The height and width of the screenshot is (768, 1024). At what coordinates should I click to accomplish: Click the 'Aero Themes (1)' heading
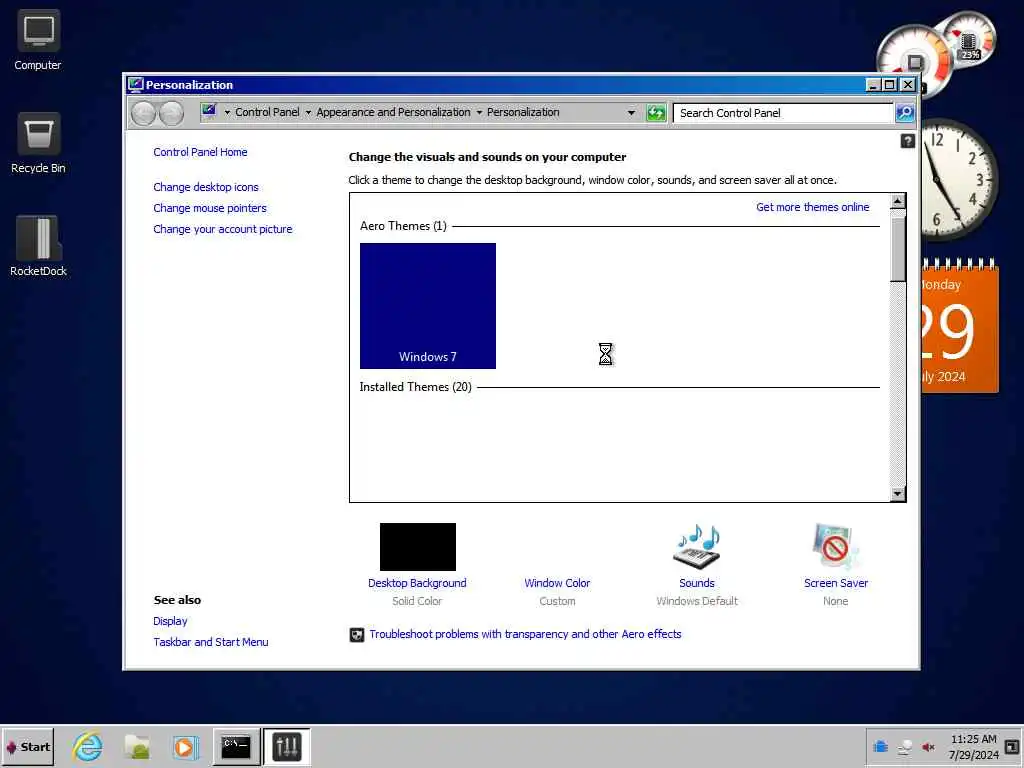point(403,226)
